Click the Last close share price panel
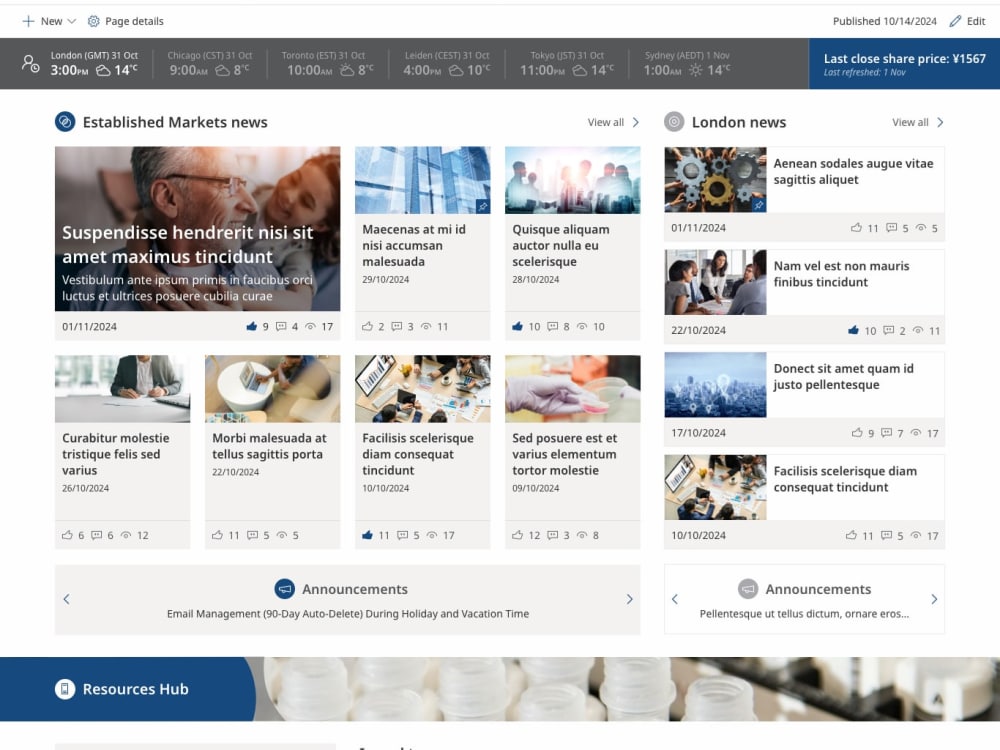 904,63
